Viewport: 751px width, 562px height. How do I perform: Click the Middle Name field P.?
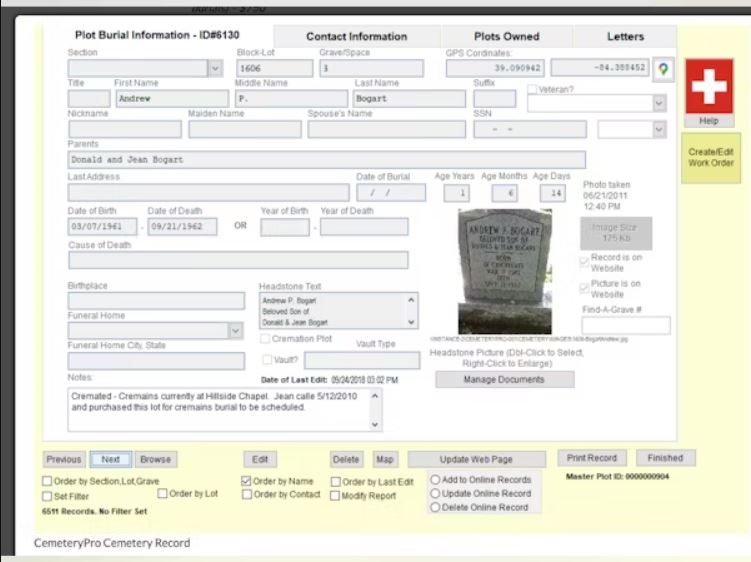[291, 99]
